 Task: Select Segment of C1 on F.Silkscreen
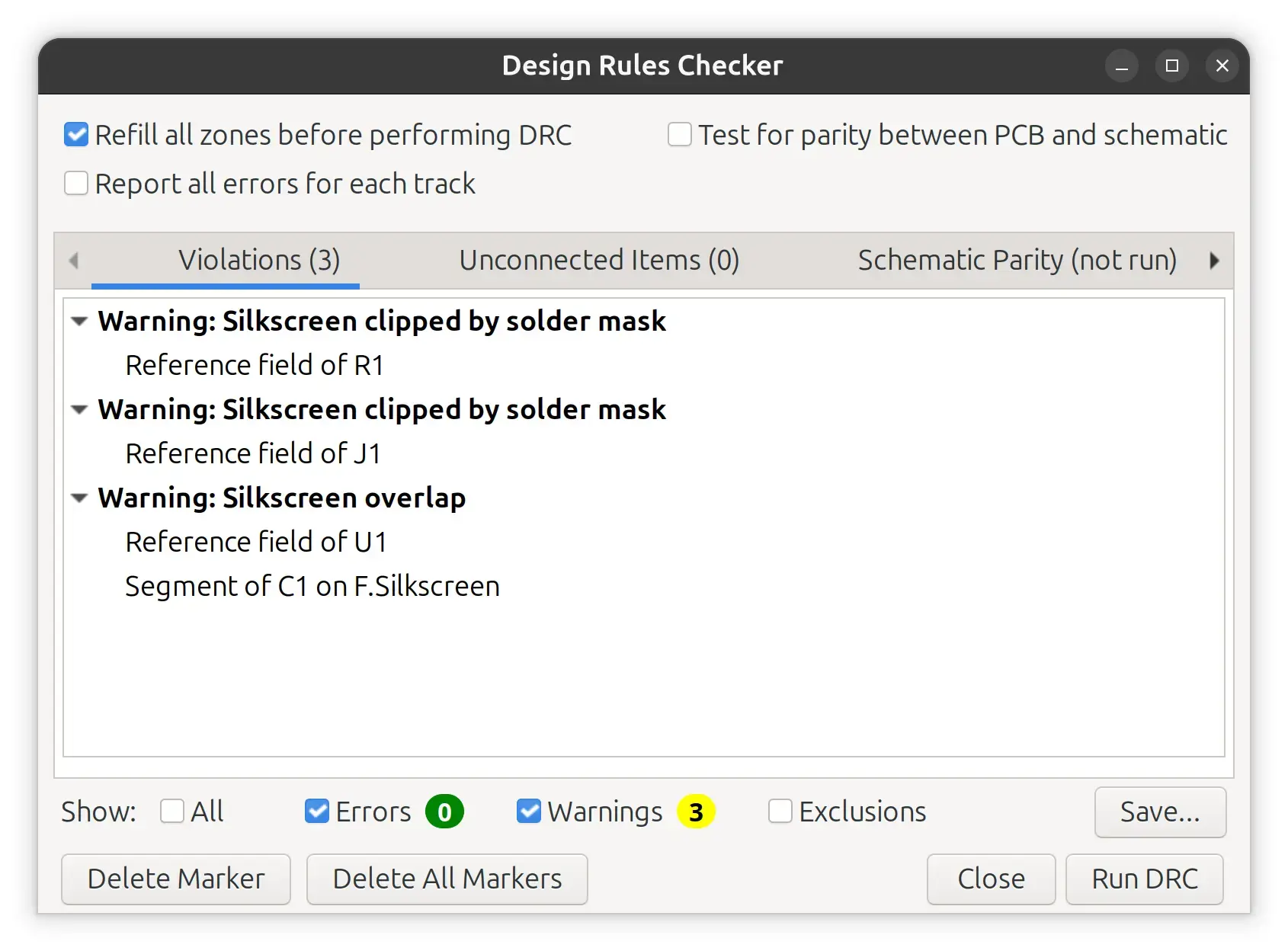pos(312,587)
